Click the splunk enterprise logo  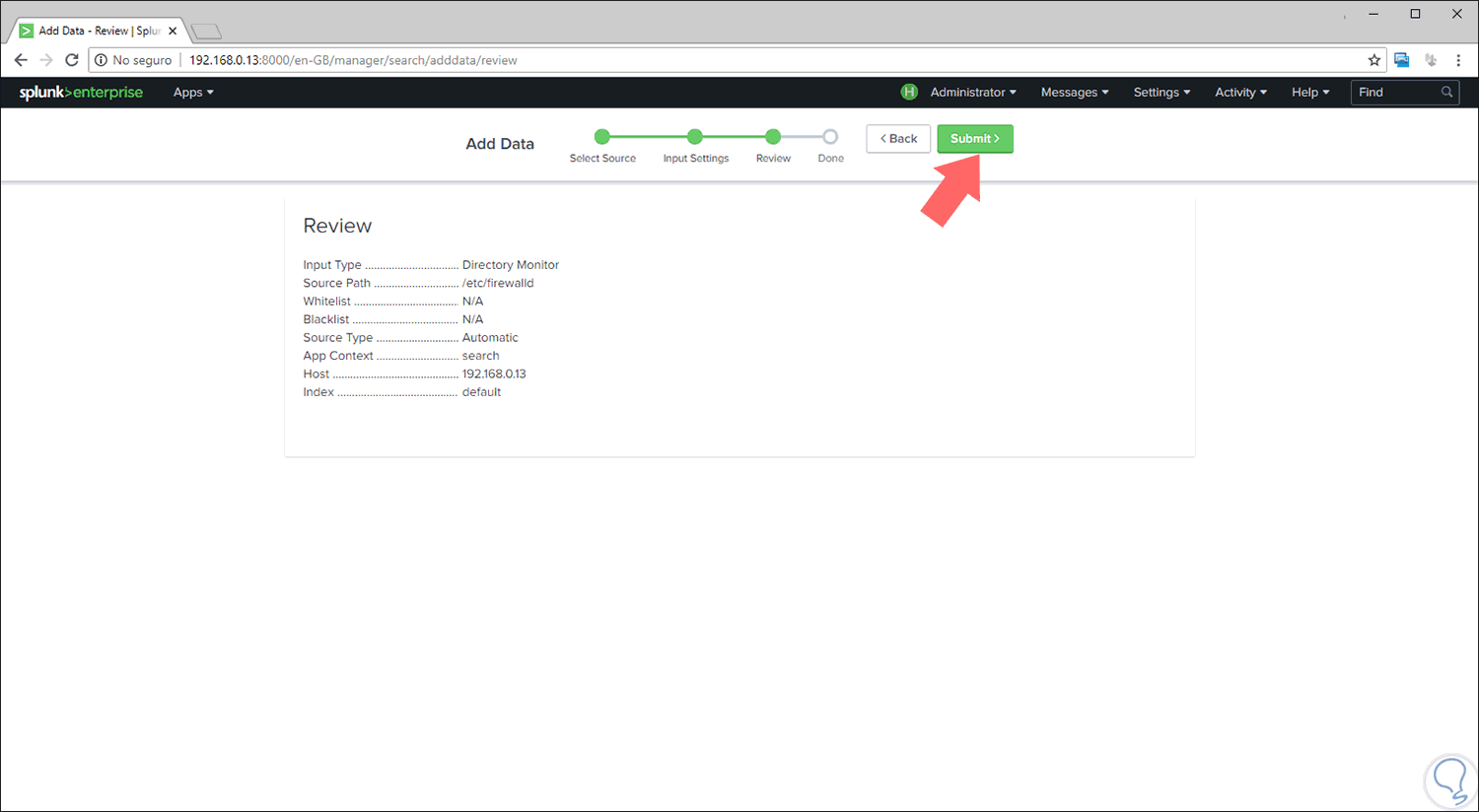(x=80, y=92)
